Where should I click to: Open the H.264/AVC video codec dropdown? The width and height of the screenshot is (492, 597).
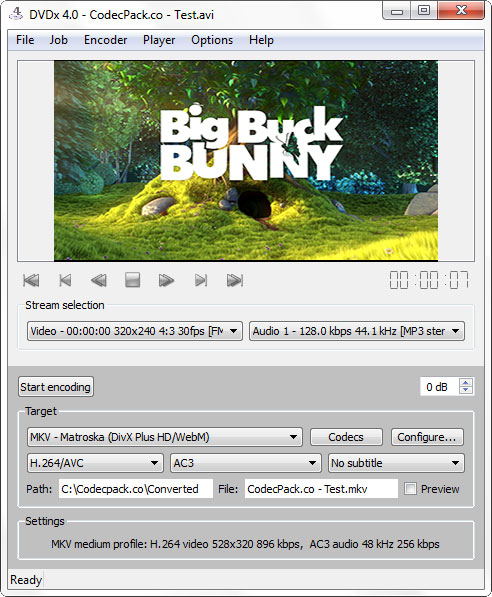pos(95,463)
